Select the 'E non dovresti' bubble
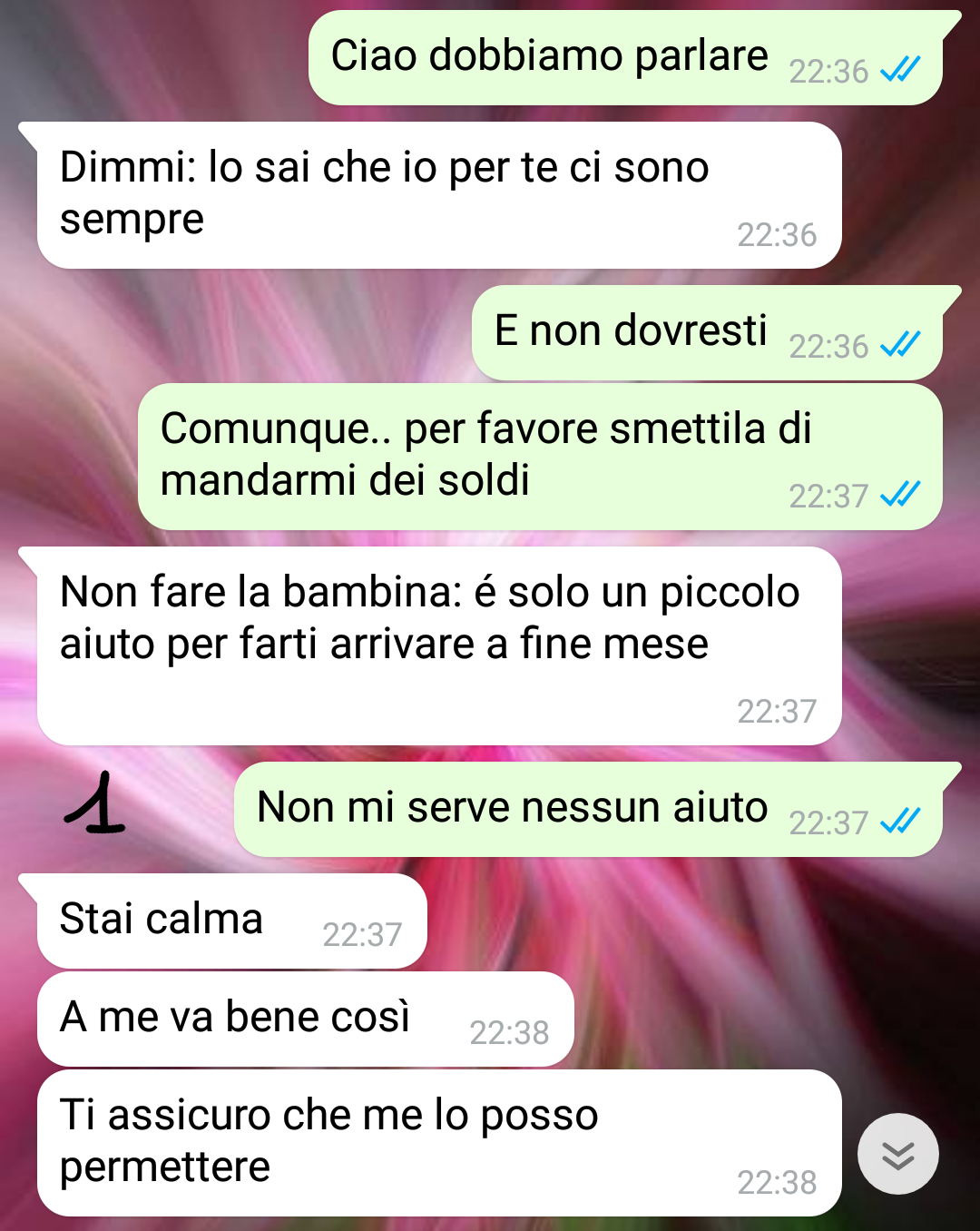980x1231 pixels. [x=708, y=333]
